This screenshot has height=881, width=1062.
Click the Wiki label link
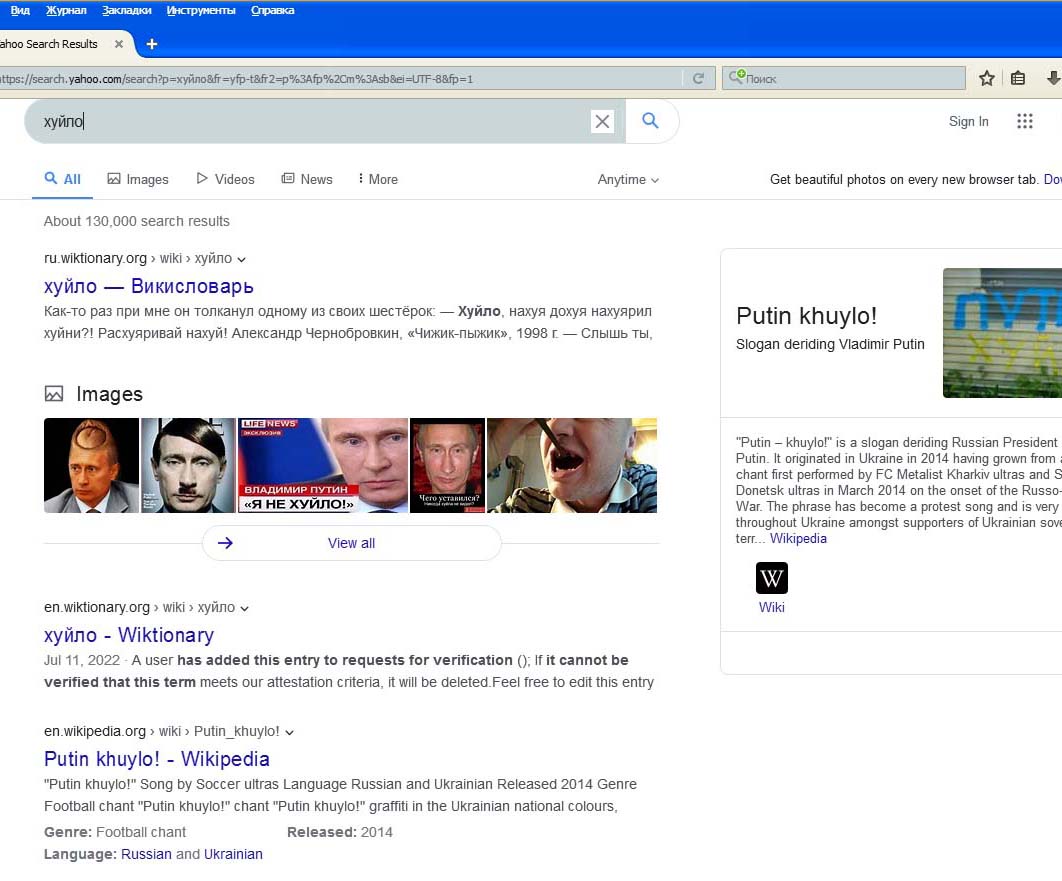pyautogui.click(x=771, y=607)
